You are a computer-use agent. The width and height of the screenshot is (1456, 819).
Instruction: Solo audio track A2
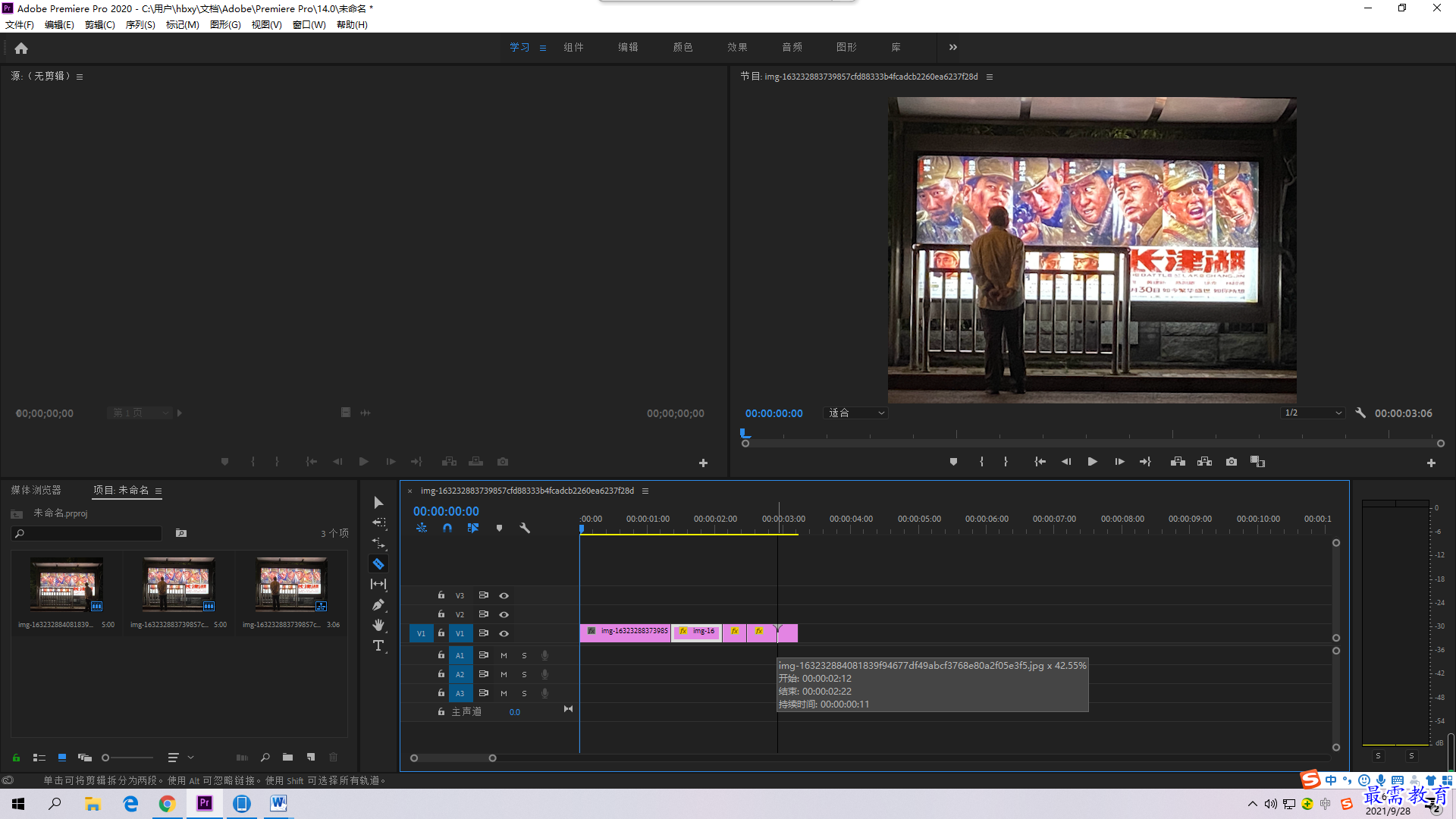pos(524,674)
